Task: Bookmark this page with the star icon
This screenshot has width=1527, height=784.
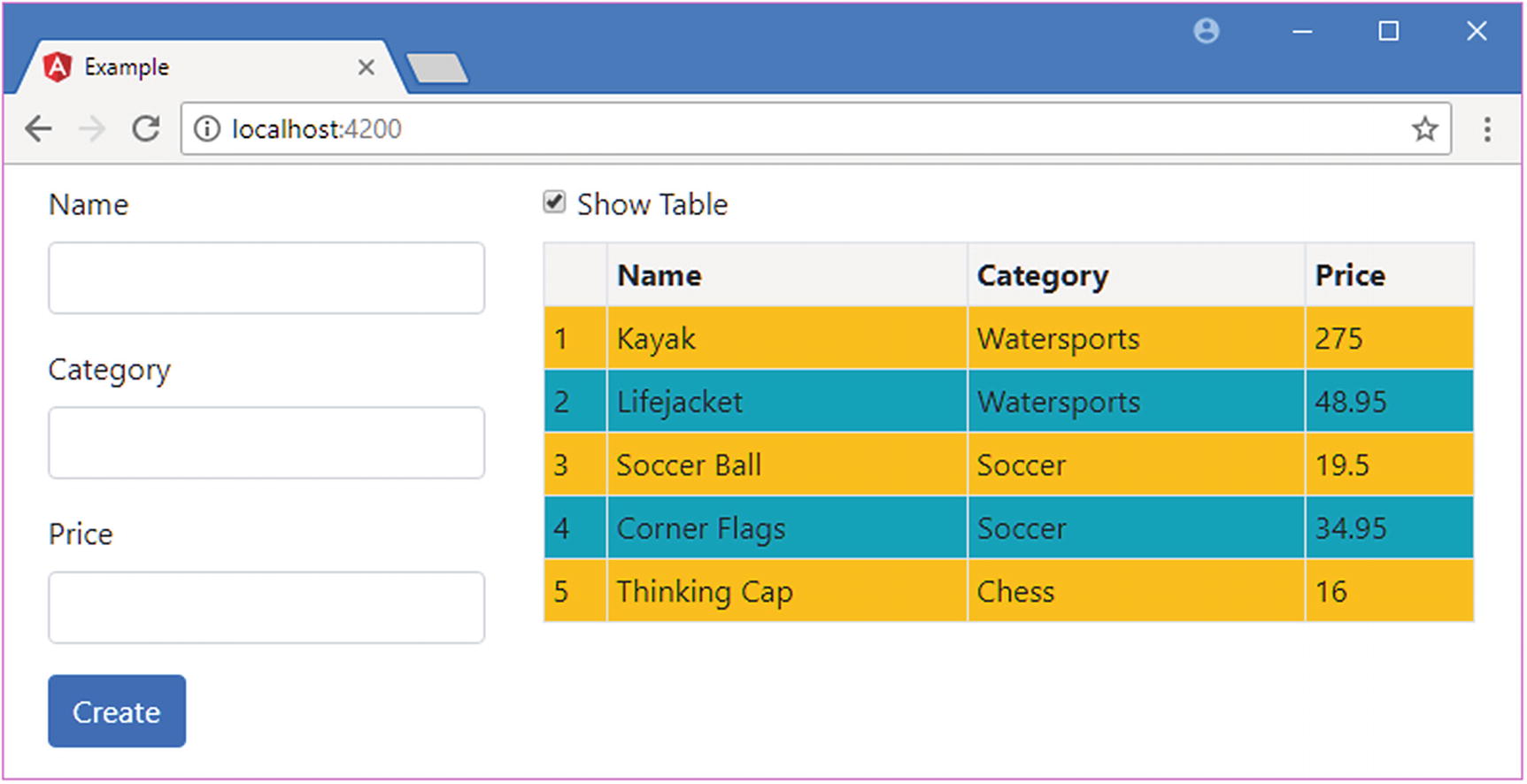Action: click(1424, 129)
